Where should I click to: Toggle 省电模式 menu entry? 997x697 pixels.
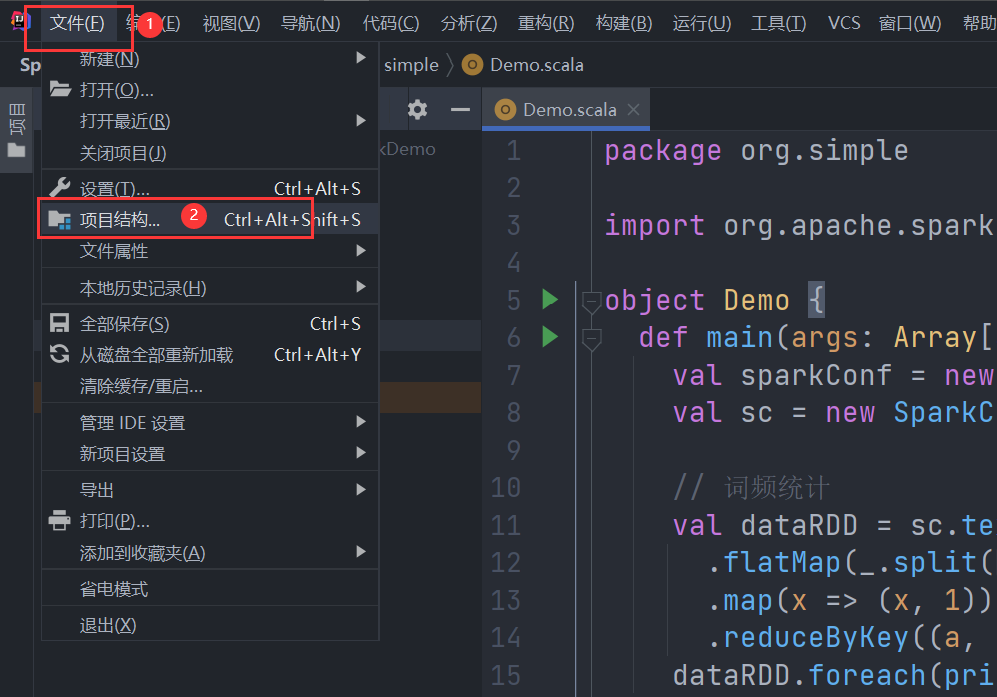click(210, 589)
